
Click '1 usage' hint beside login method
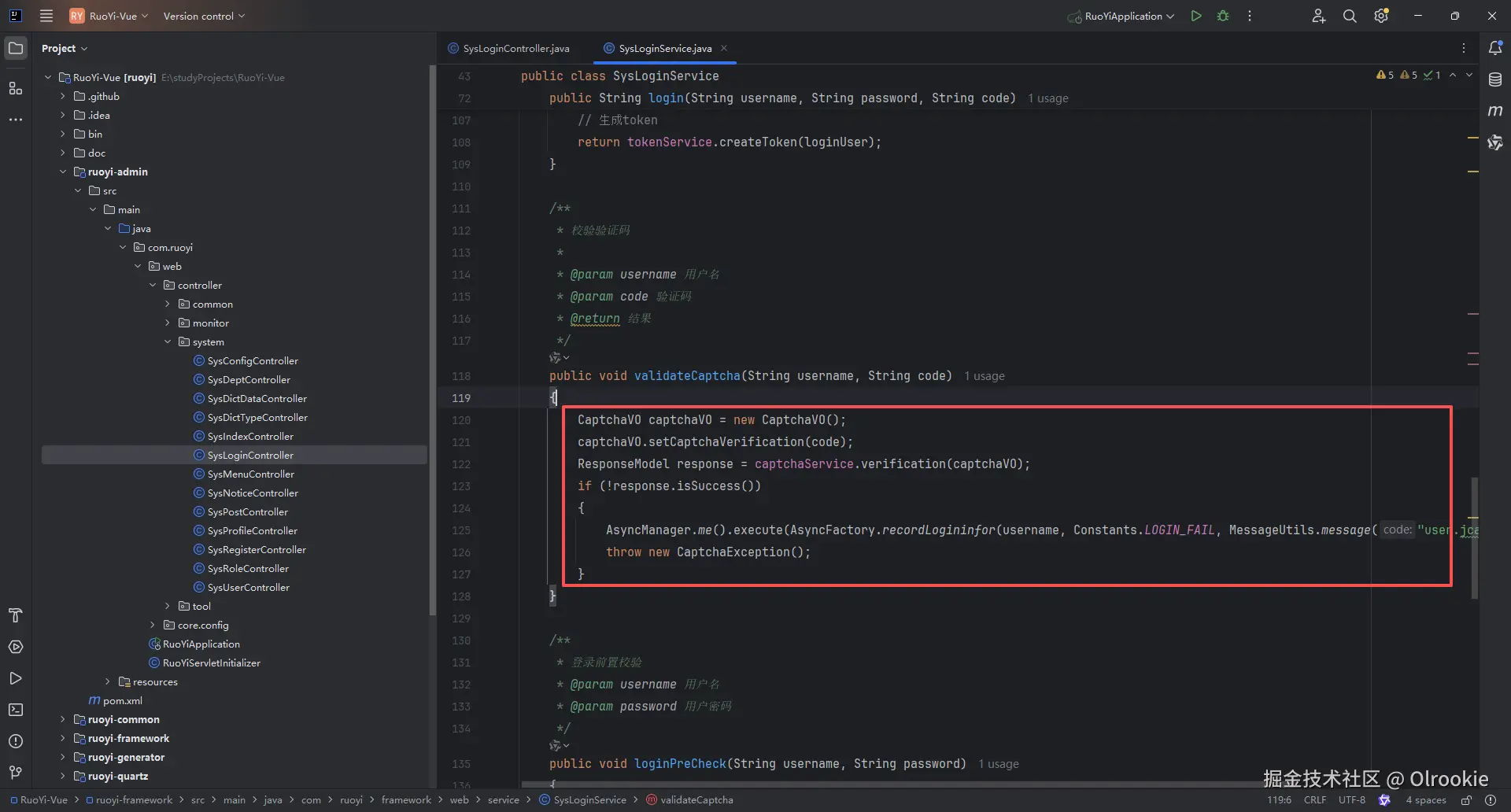coord(1048,98)
